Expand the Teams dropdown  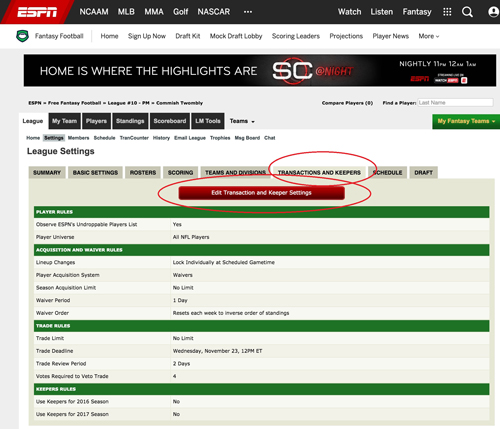click(242, 121)
